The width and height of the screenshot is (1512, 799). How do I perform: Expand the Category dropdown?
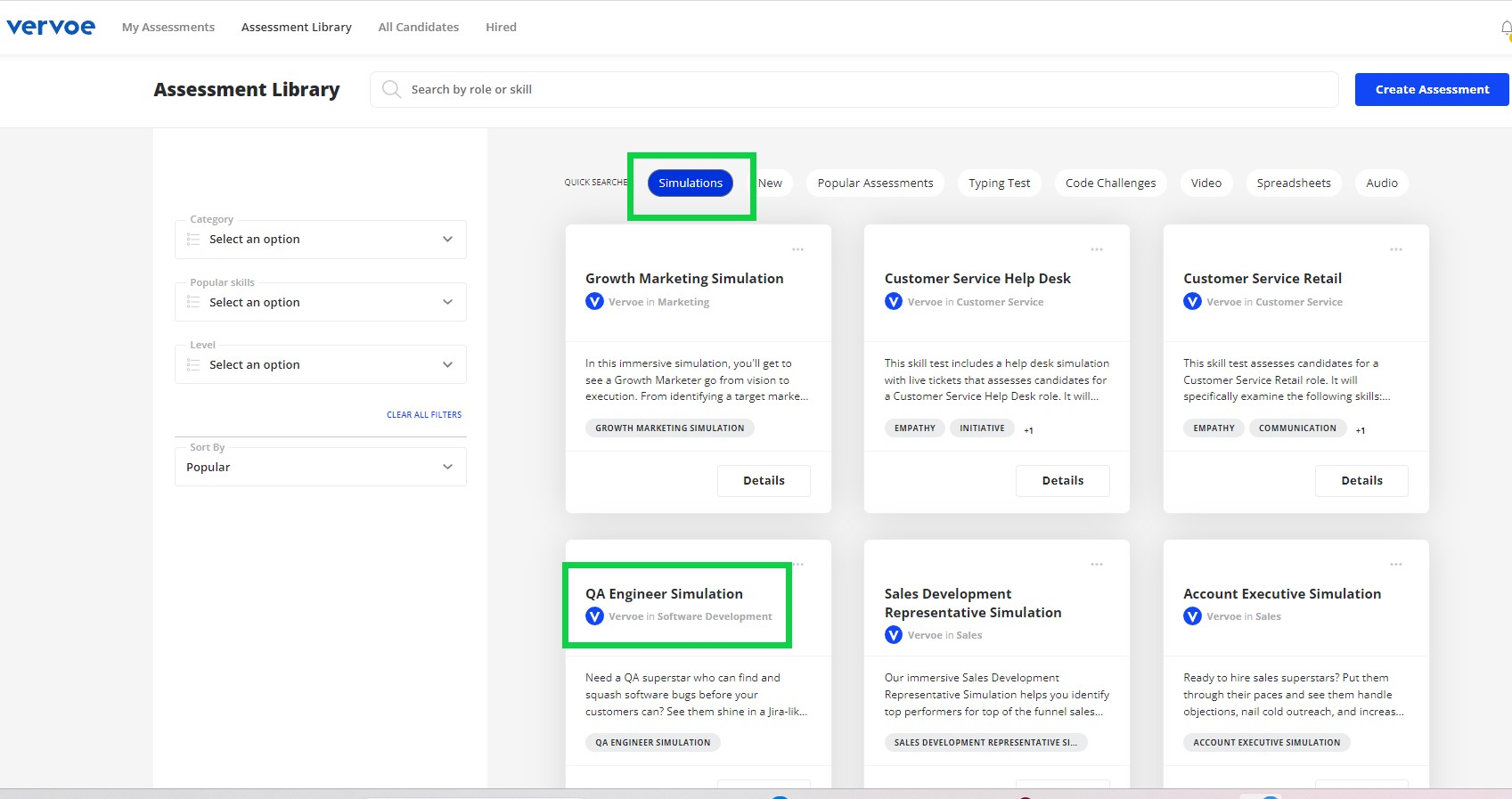pos(321,240)
